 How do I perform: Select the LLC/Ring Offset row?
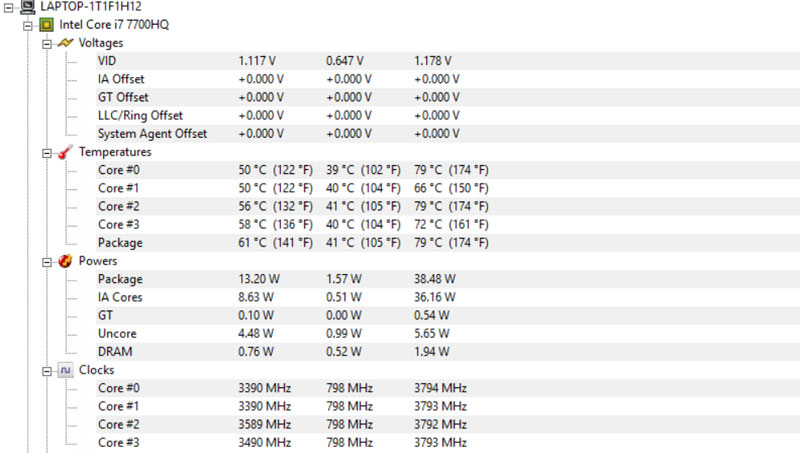click(x=448, y=116)
